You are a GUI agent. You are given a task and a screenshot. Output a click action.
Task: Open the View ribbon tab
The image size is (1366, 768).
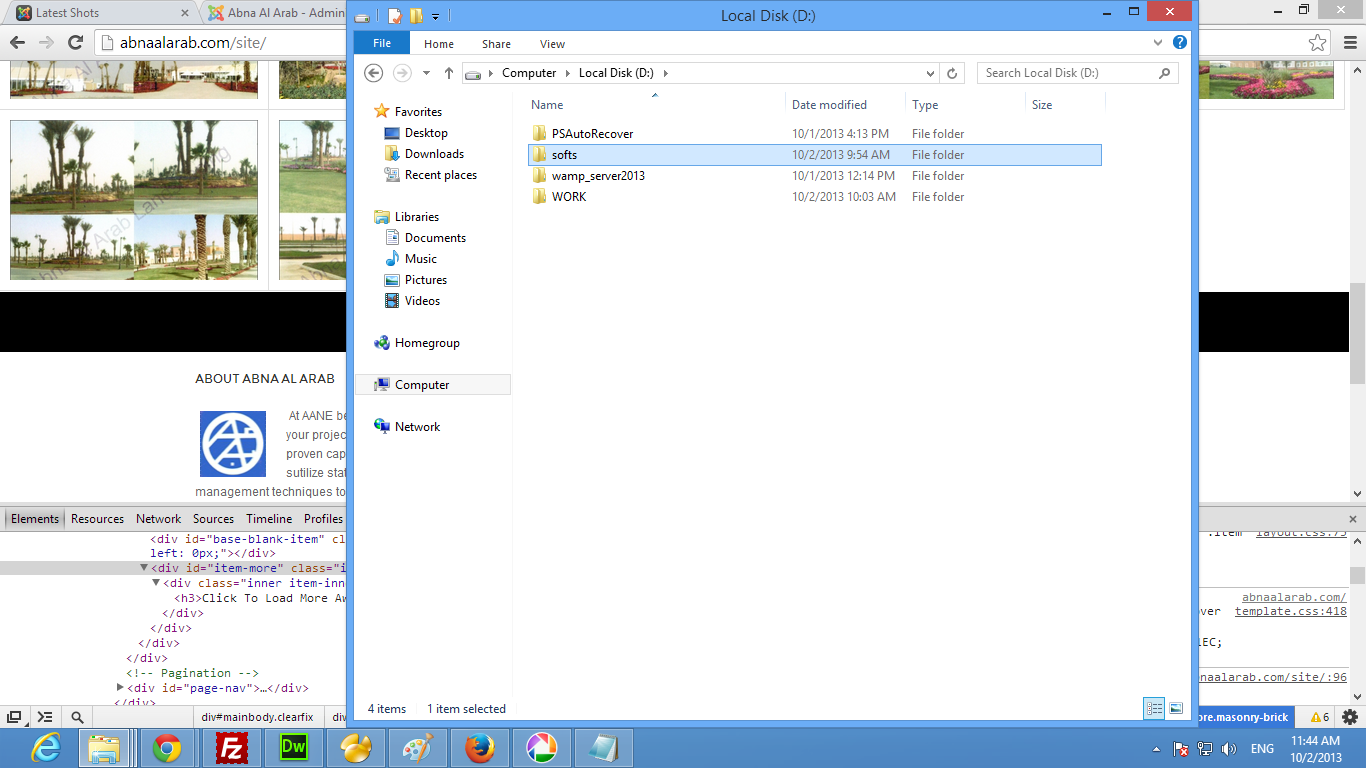tap(552, 44)
